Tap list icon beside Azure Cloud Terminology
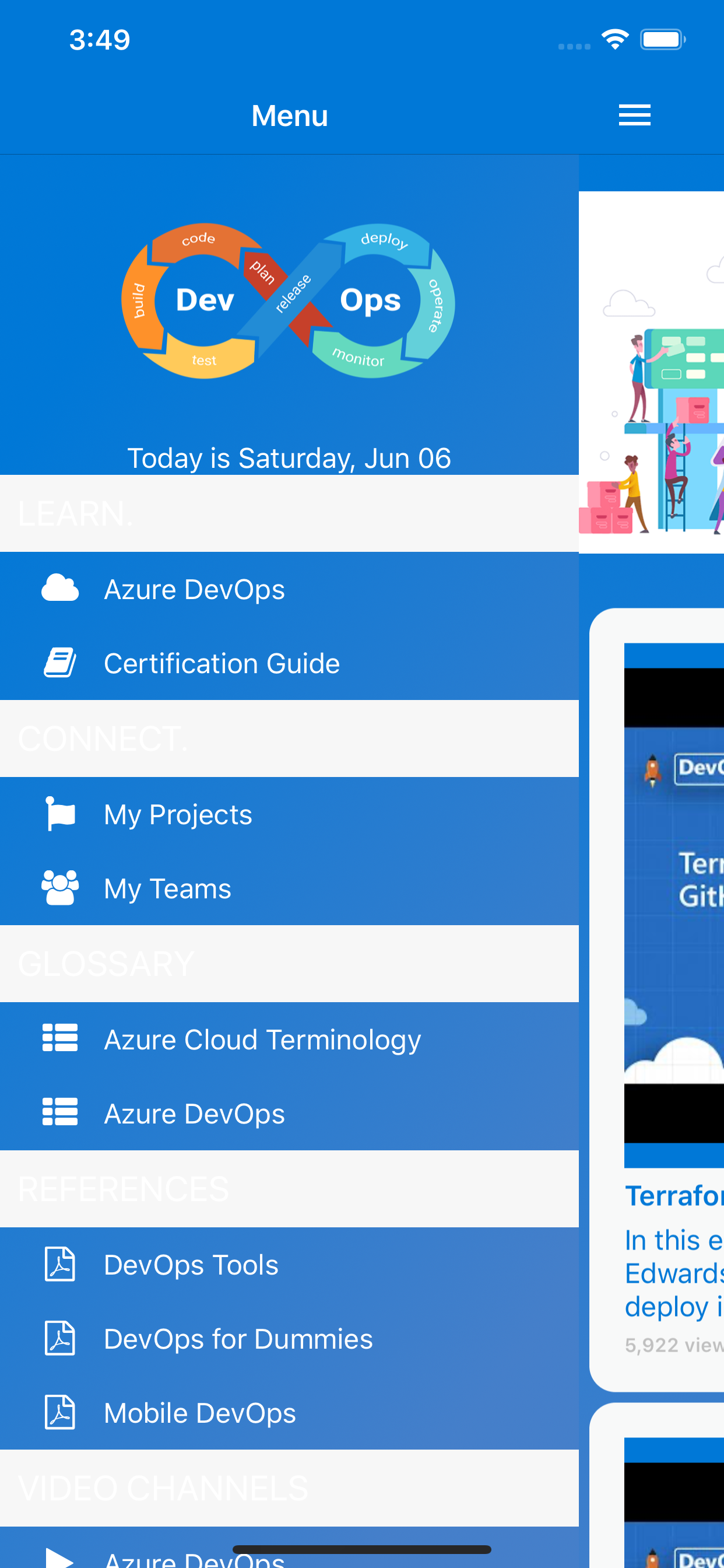 59,1038
